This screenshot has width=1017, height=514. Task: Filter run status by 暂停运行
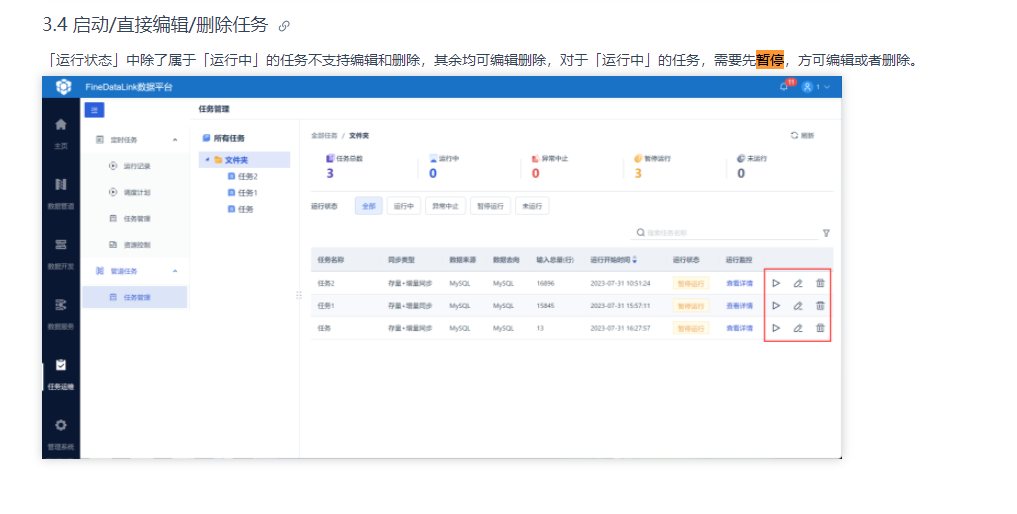pyautogui.click(x=490, y=206)
